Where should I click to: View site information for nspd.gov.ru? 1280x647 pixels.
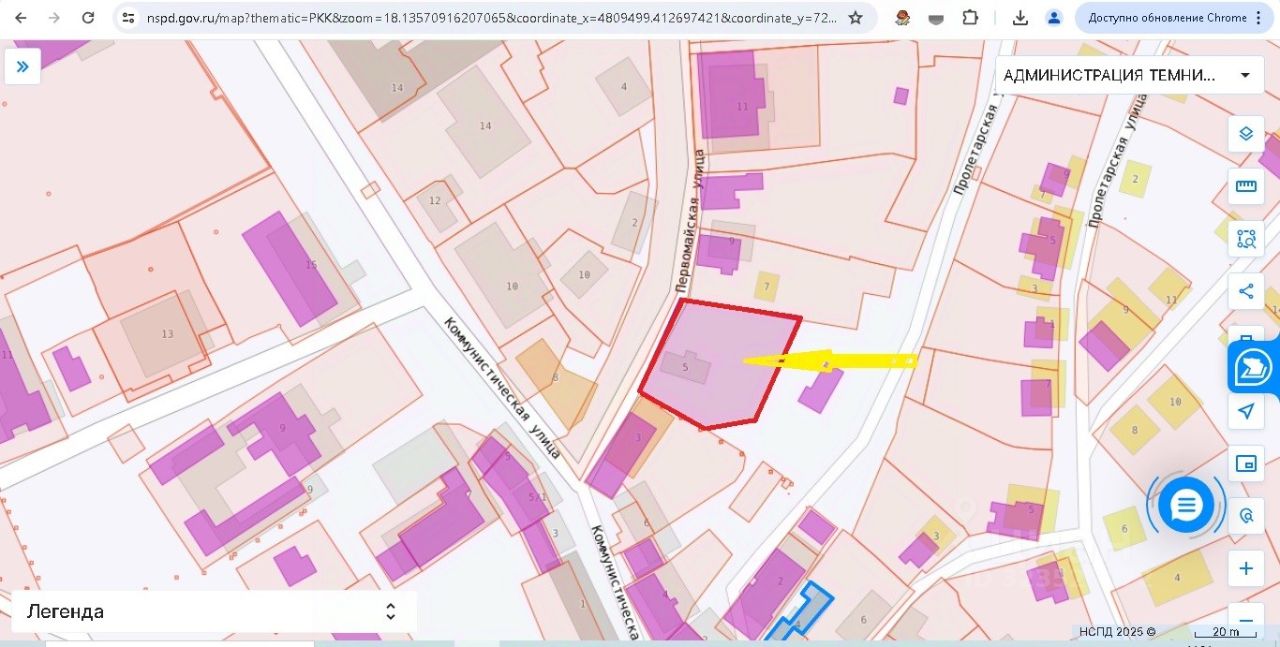127,18
